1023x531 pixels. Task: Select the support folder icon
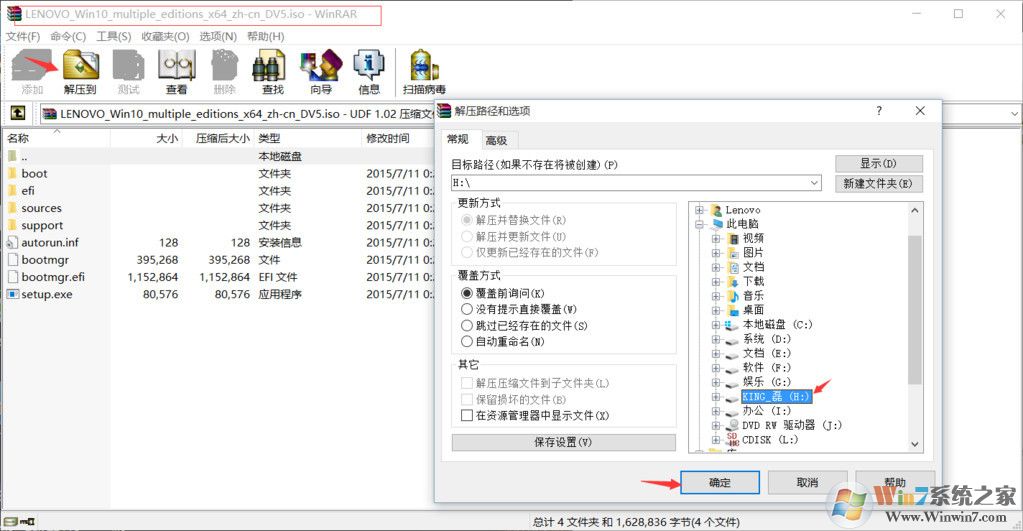click(x=12, y=225)
